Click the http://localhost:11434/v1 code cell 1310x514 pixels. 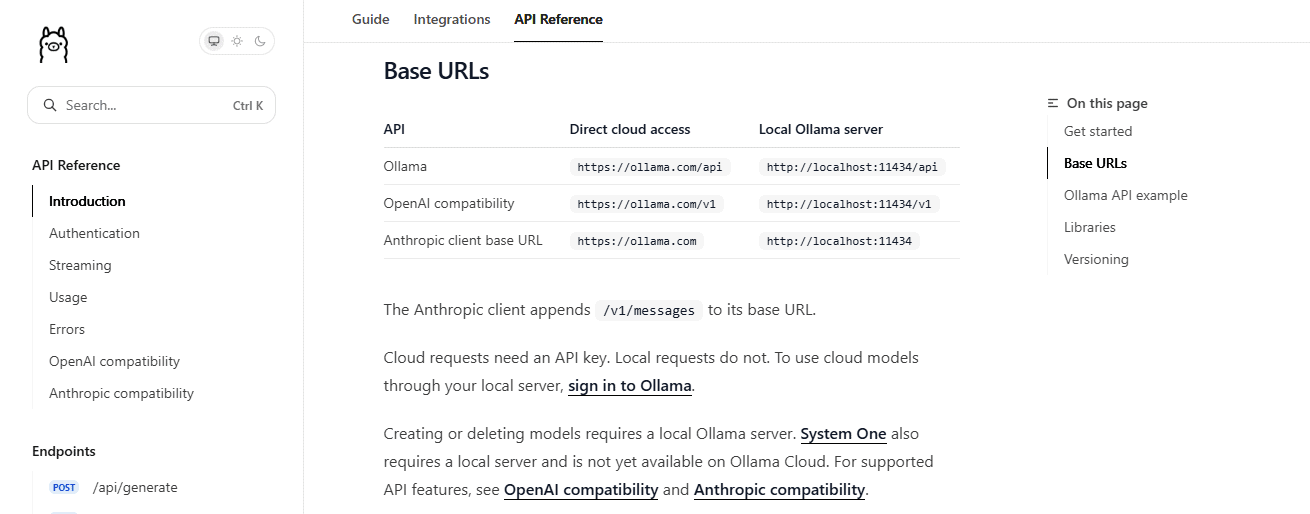[848, 204]
